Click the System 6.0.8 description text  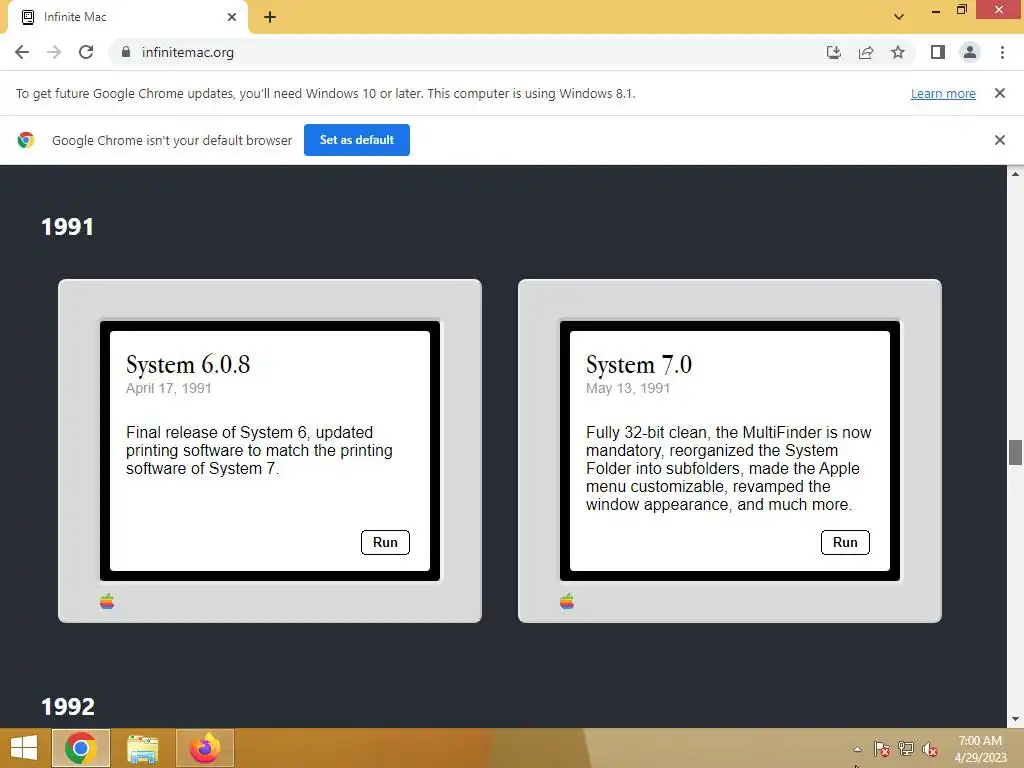259,451
